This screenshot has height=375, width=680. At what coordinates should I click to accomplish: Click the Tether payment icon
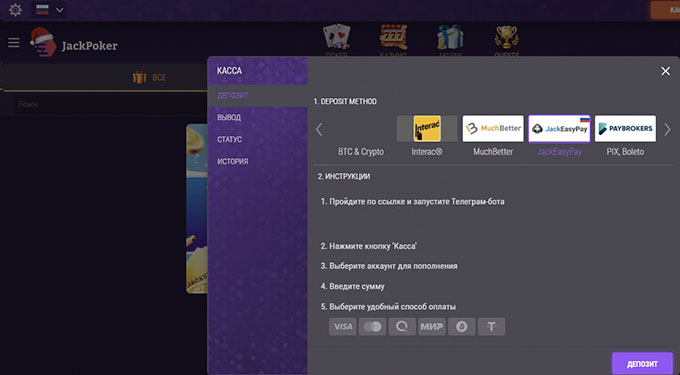491,326
